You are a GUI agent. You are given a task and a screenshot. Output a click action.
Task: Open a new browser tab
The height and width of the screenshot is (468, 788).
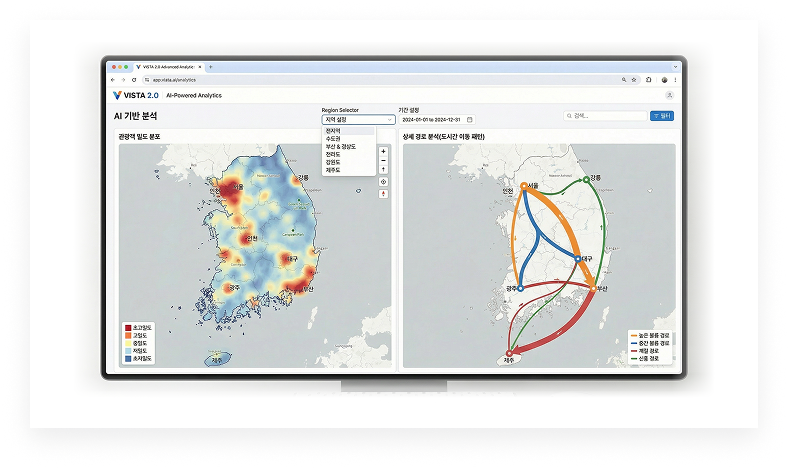[x=211, y=67]
